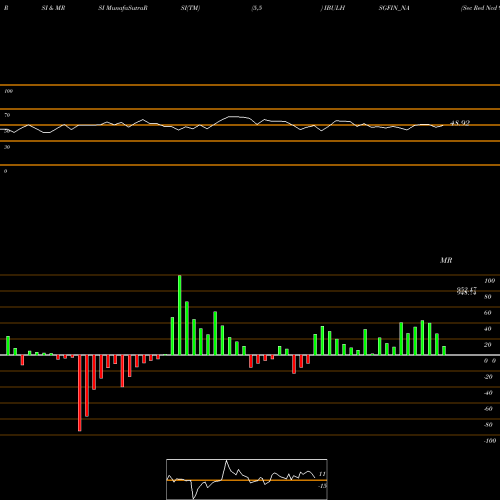The width and height of the screenshot is (500, 500).
Task: Open the mini overview line chart thumbnail
Action: (x=247, y=479)
